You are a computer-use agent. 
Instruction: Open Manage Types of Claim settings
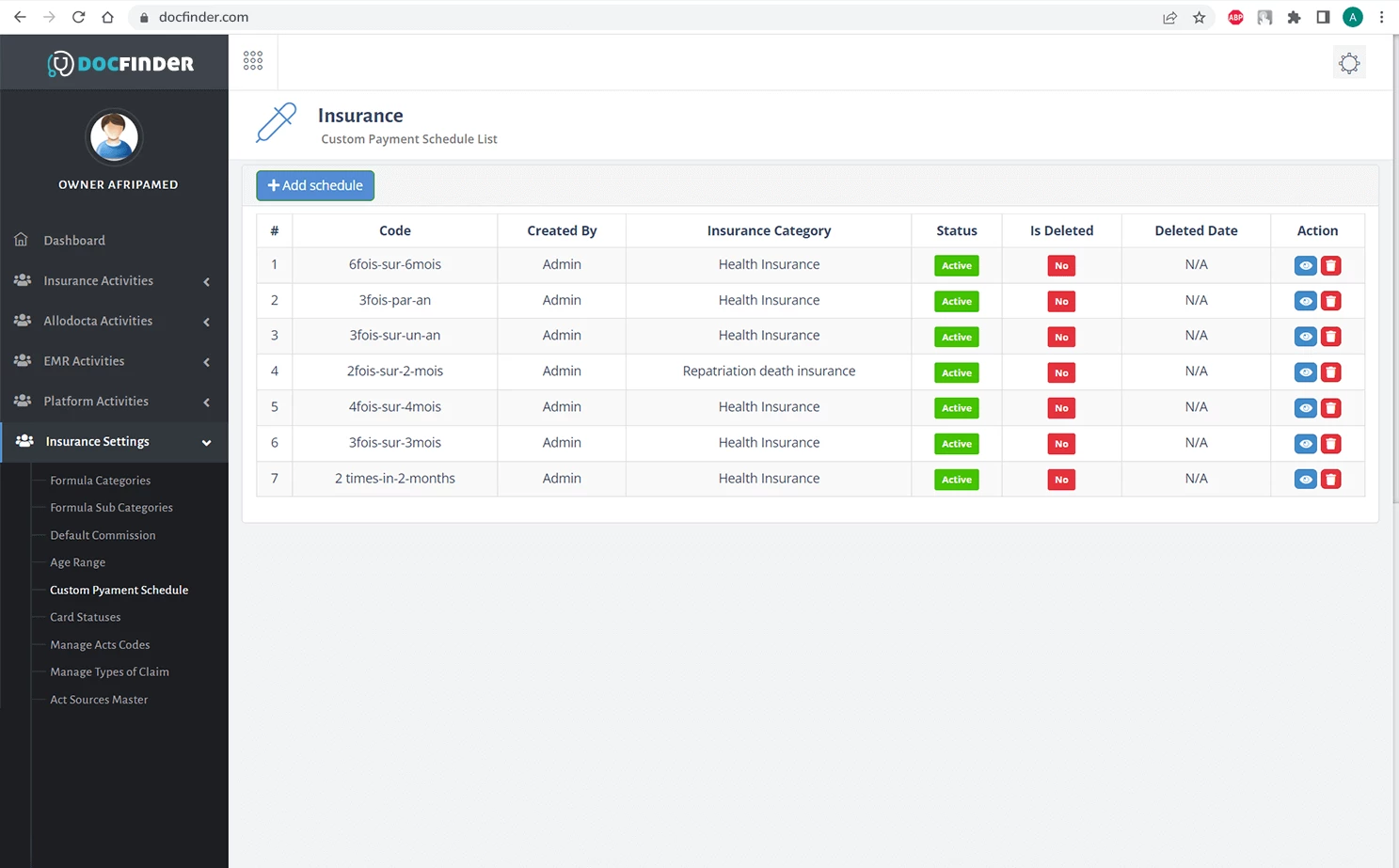coord(109,671)
